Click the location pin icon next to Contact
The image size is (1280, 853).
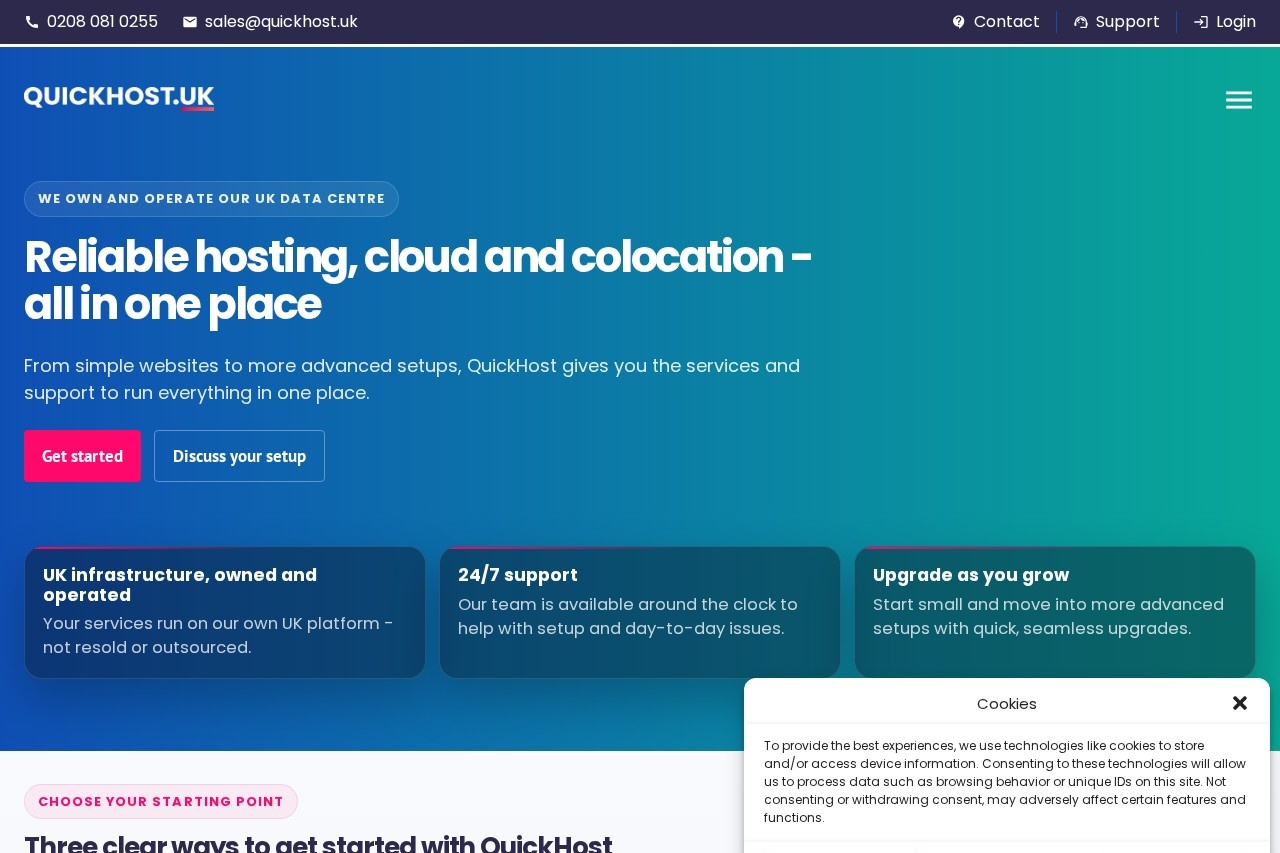point(959,21)
